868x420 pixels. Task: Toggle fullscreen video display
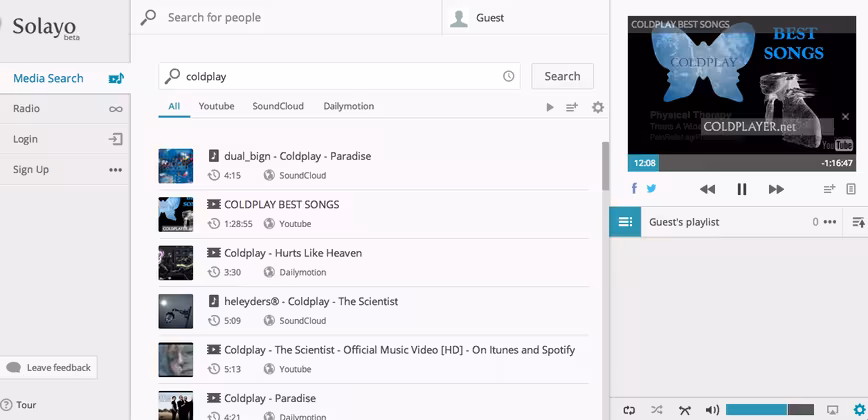(x=832, y=410)
